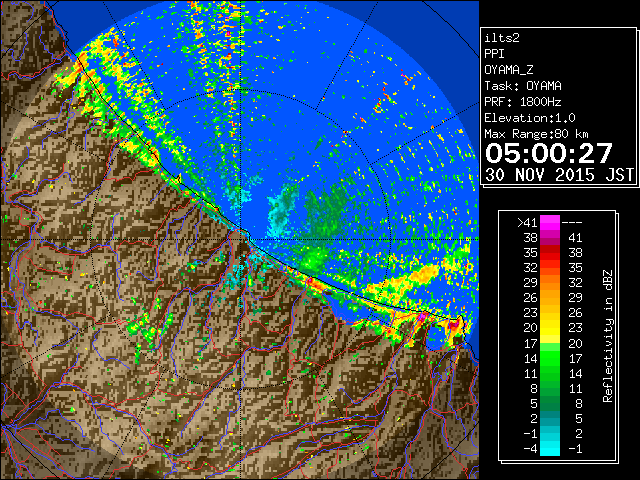Pick the bright green 14 dBZ color swatch
This screenshot has height=480, width=640.
coord(550,358)
